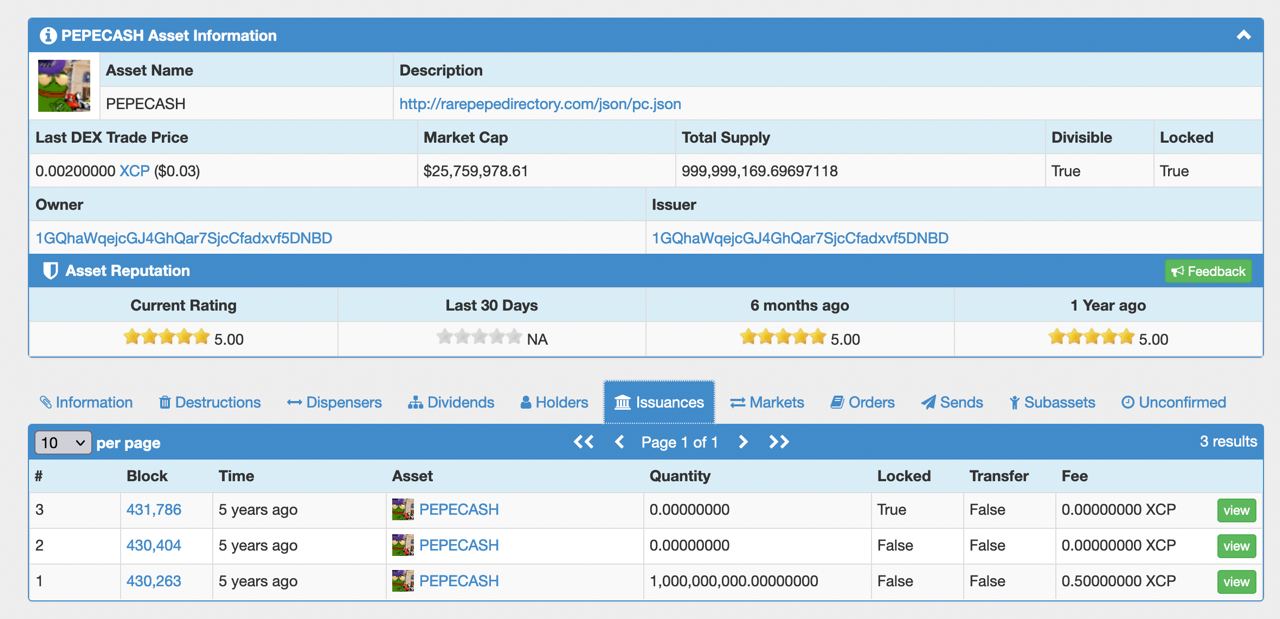1280x619 pixels.
Task: Go to next page with right arrow
Action: tap(743, 442)
